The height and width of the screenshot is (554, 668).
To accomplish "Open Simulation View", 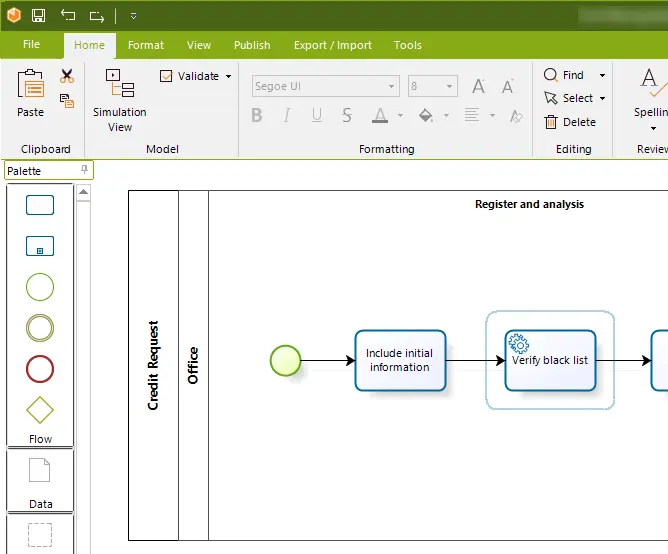I will click(120, 101).
